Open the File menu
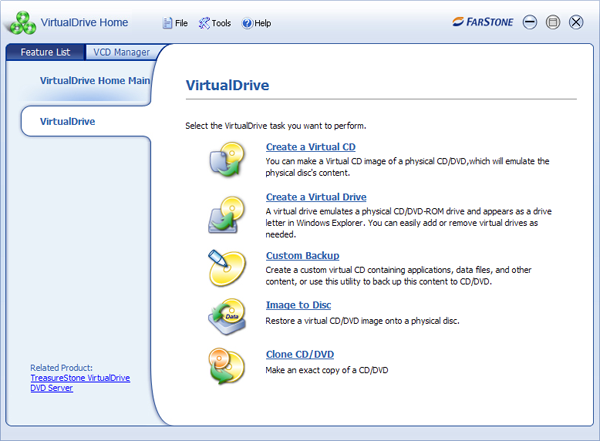600x441 pixels. point(175,23)
